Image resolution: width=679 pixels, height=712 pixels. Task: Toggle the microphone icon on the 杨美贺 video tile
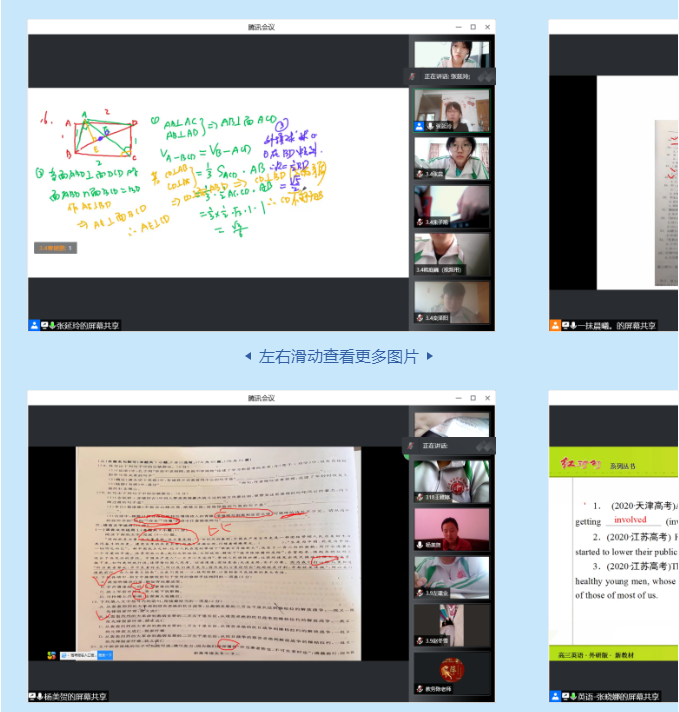(420, 545)
